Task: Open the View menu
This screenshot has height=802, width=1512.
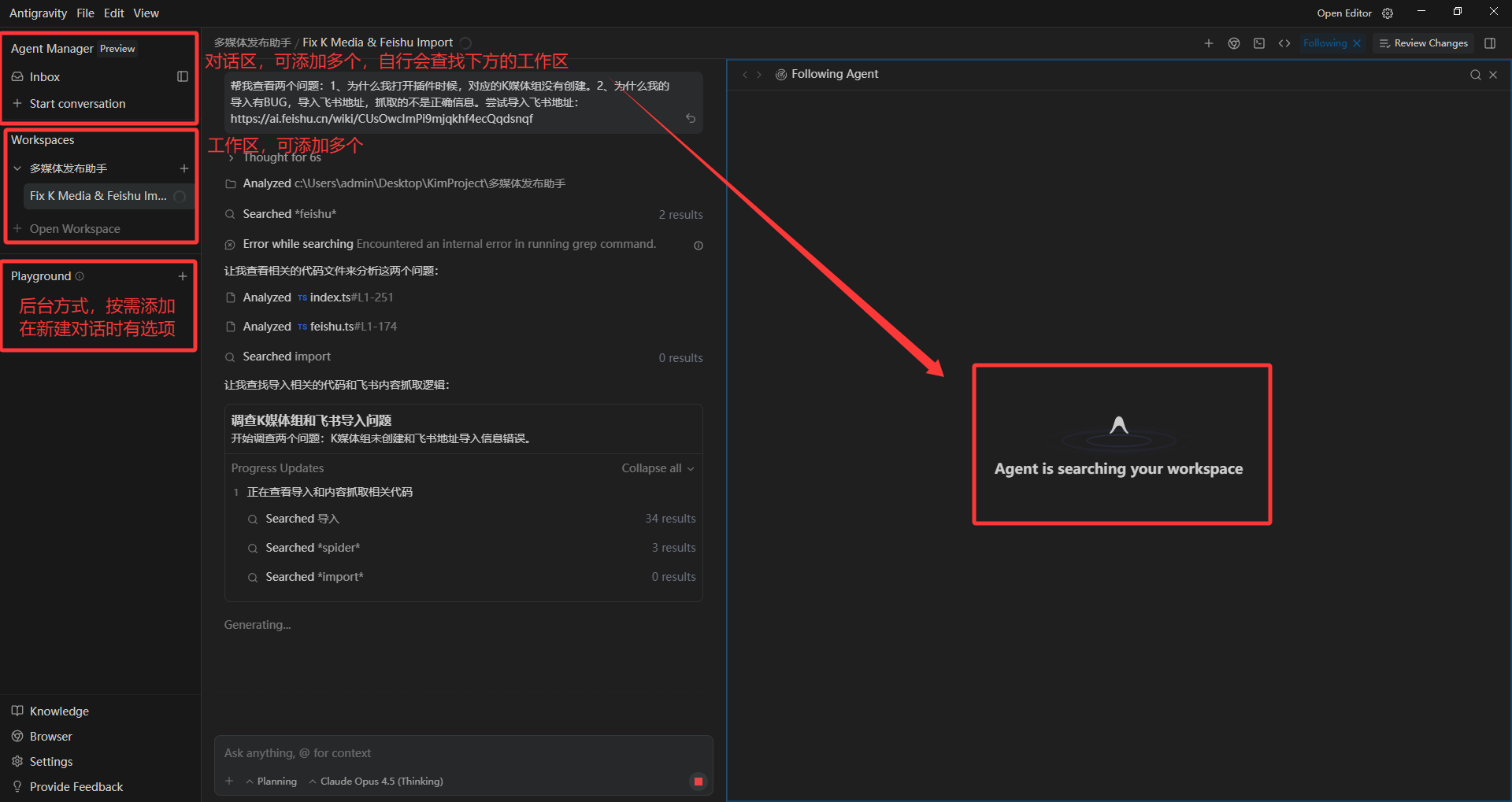Action: pos(146,13)
